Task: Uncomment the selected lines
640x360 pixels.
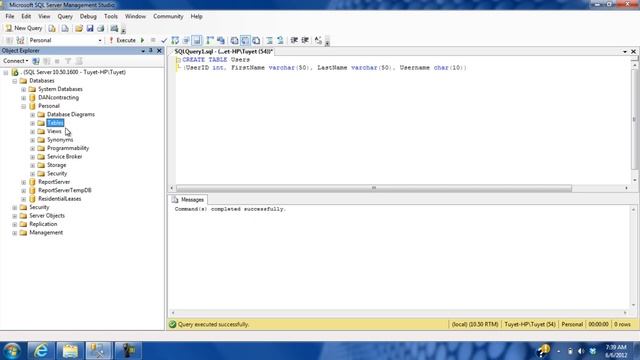Action: click(x=280, y=40)
